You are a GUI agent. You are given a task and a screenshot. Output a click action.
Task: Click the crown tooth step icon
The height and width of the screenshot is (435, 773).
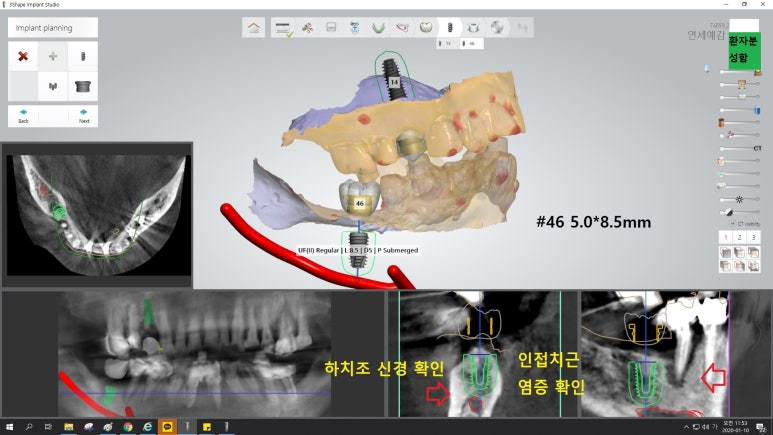(425, 27)
